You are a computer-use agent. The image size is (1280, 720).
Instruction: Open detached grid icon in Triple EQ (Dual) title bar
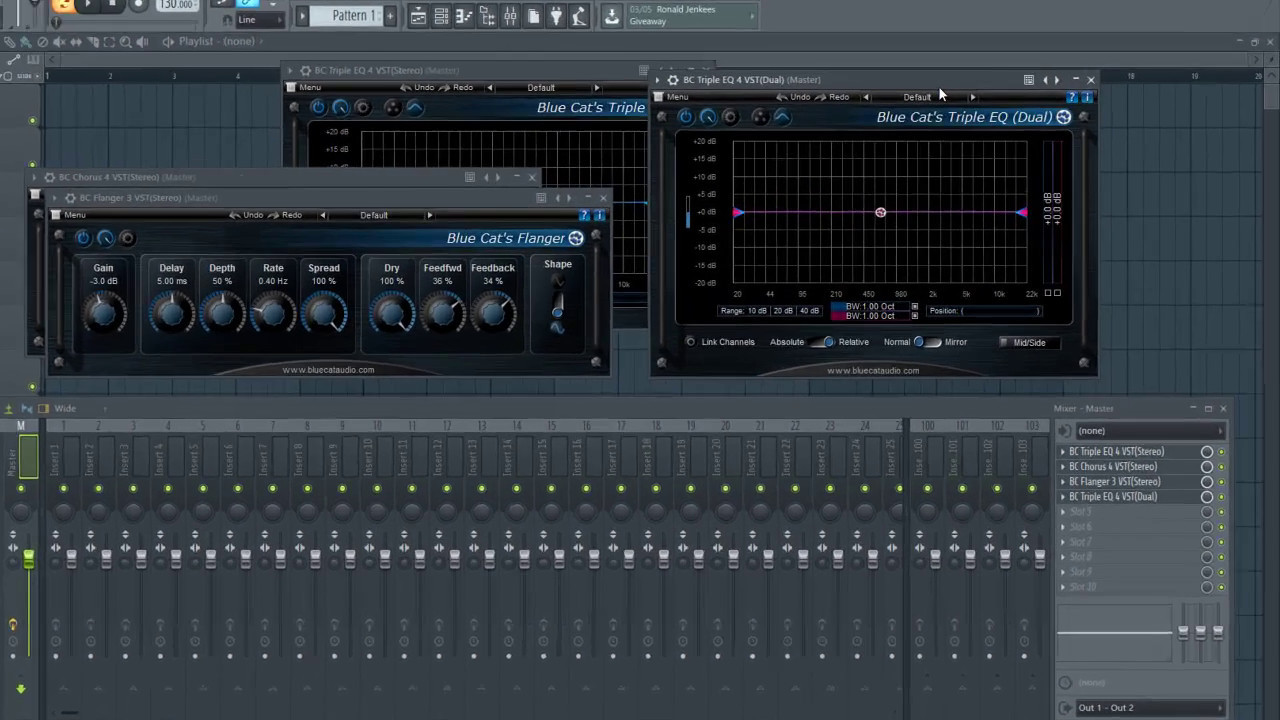point(1028,80)
